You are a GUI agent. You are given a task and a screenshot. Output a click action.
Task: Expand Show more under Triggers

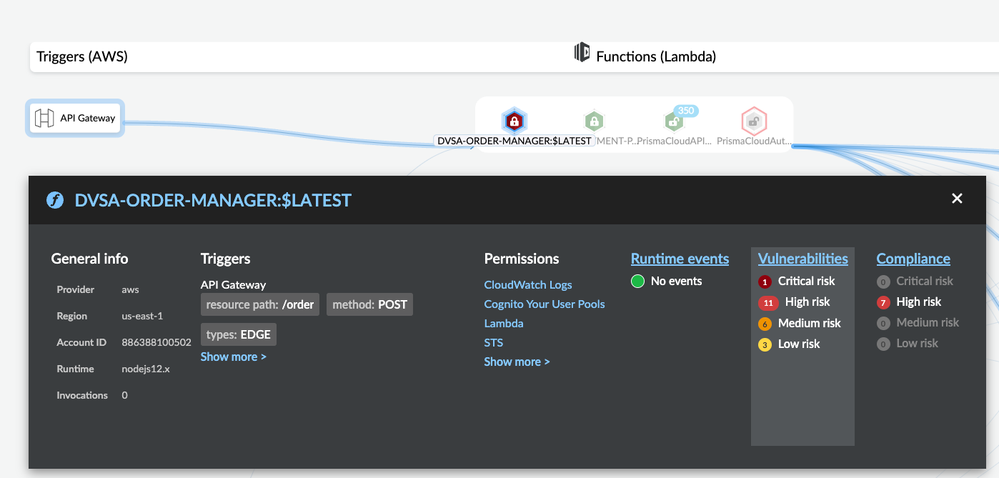(233, 357)
